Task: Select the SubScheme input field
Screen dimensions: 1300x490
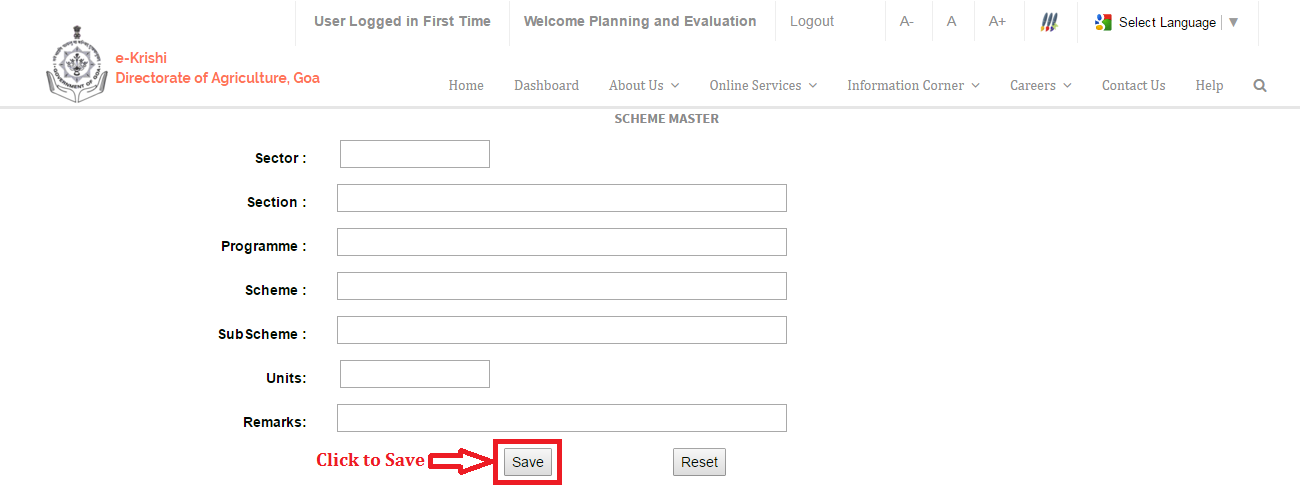Action: click(562, 330)
